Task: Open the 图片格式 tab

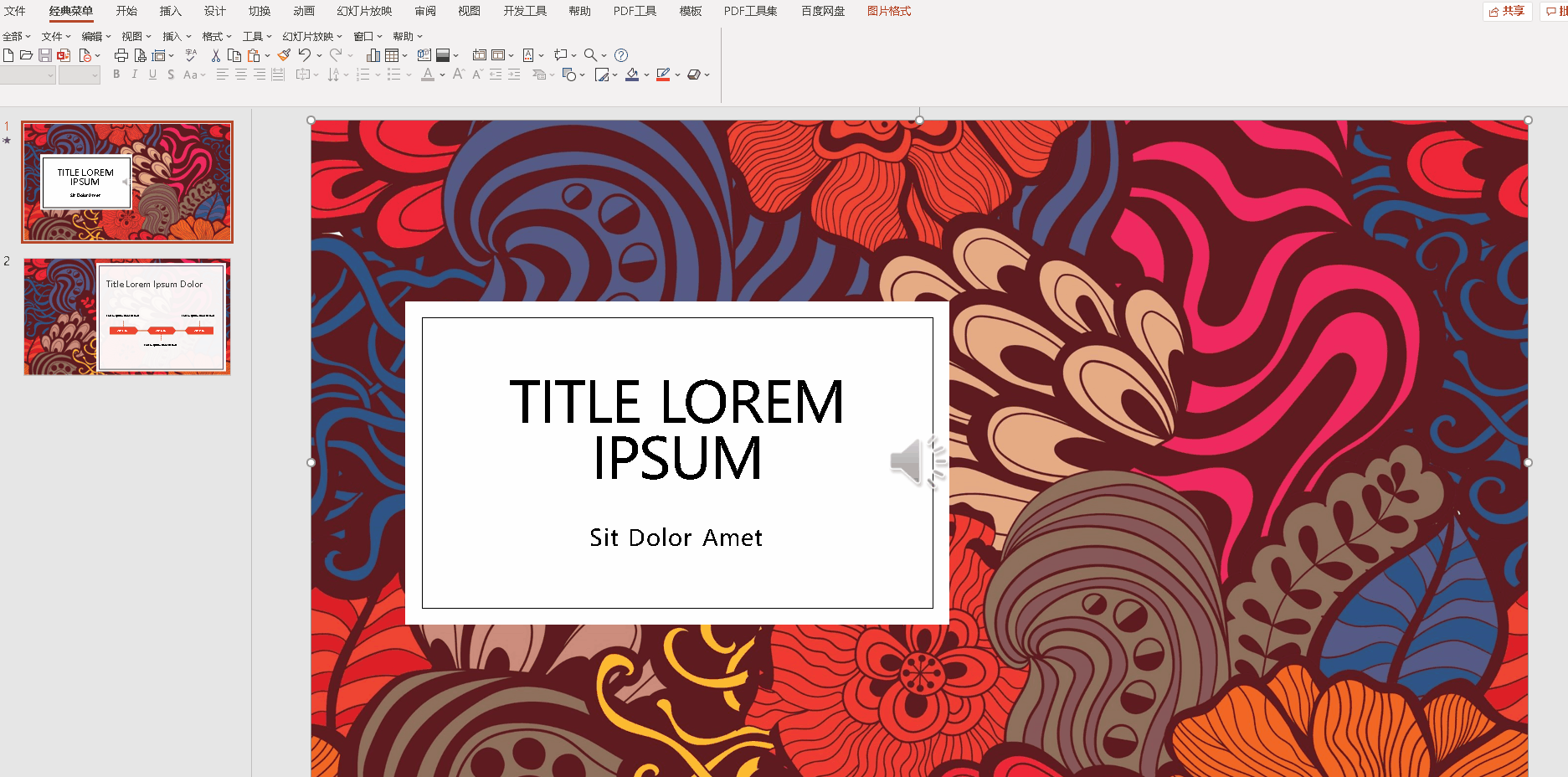Action: coord(888,11)
